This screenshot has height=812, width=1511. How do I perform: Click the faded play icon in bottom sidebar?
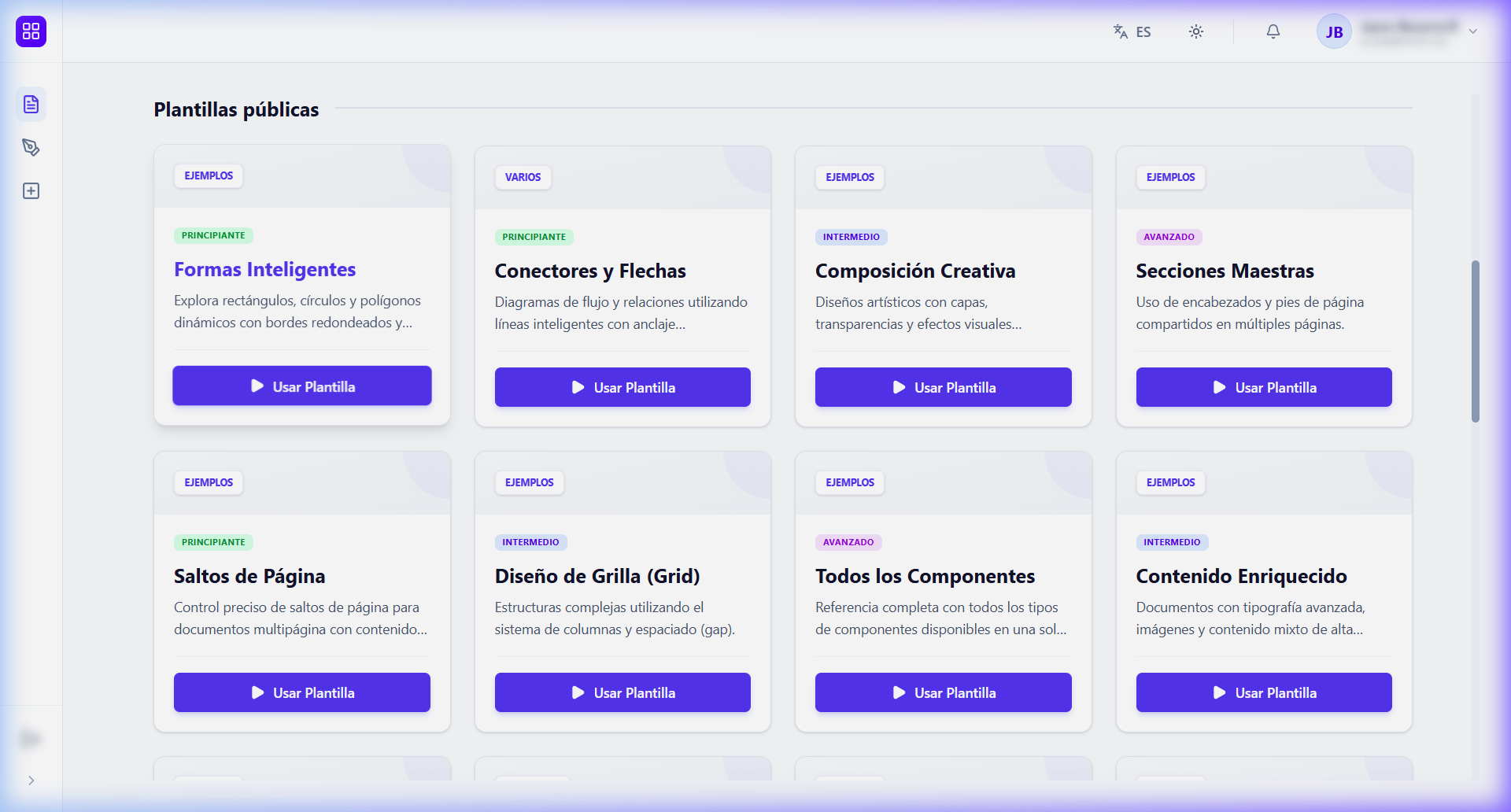(31, 739)
